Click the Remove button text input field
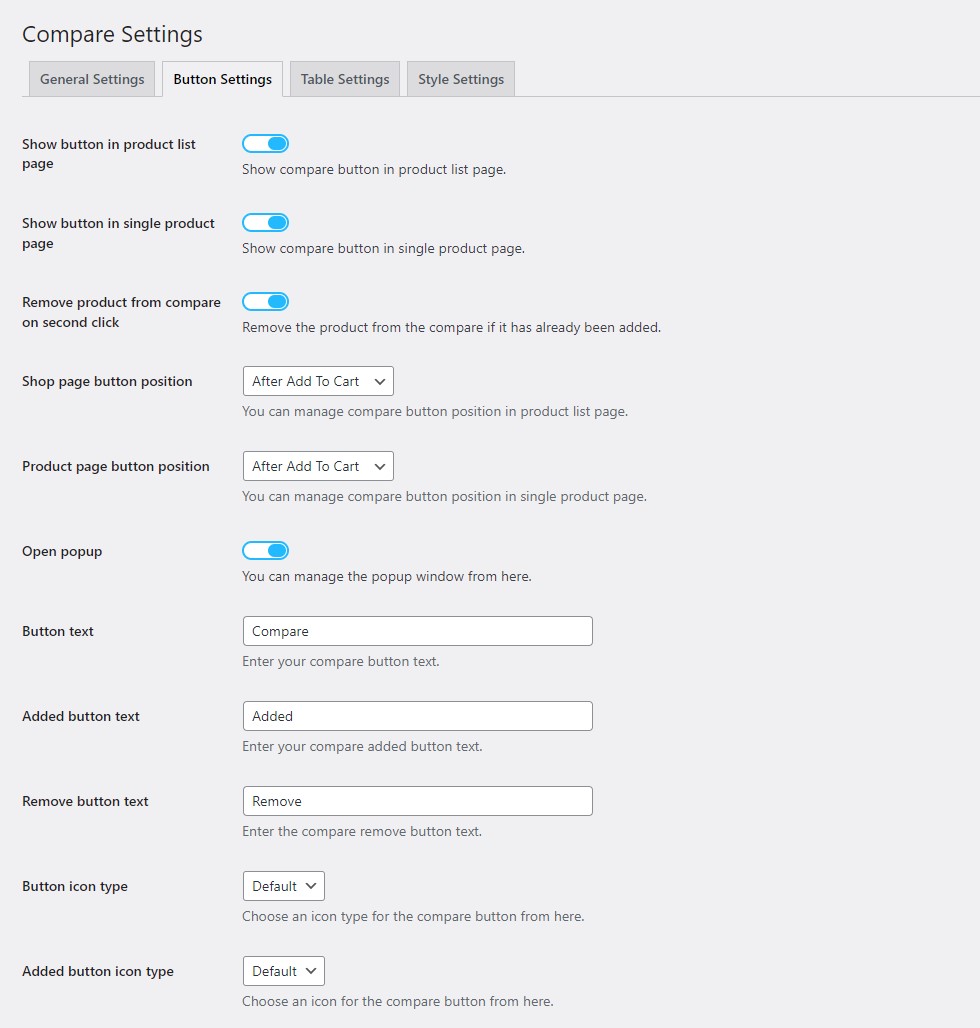The height and width of the screenshot is (1028, 980). [x=418, y=801]
